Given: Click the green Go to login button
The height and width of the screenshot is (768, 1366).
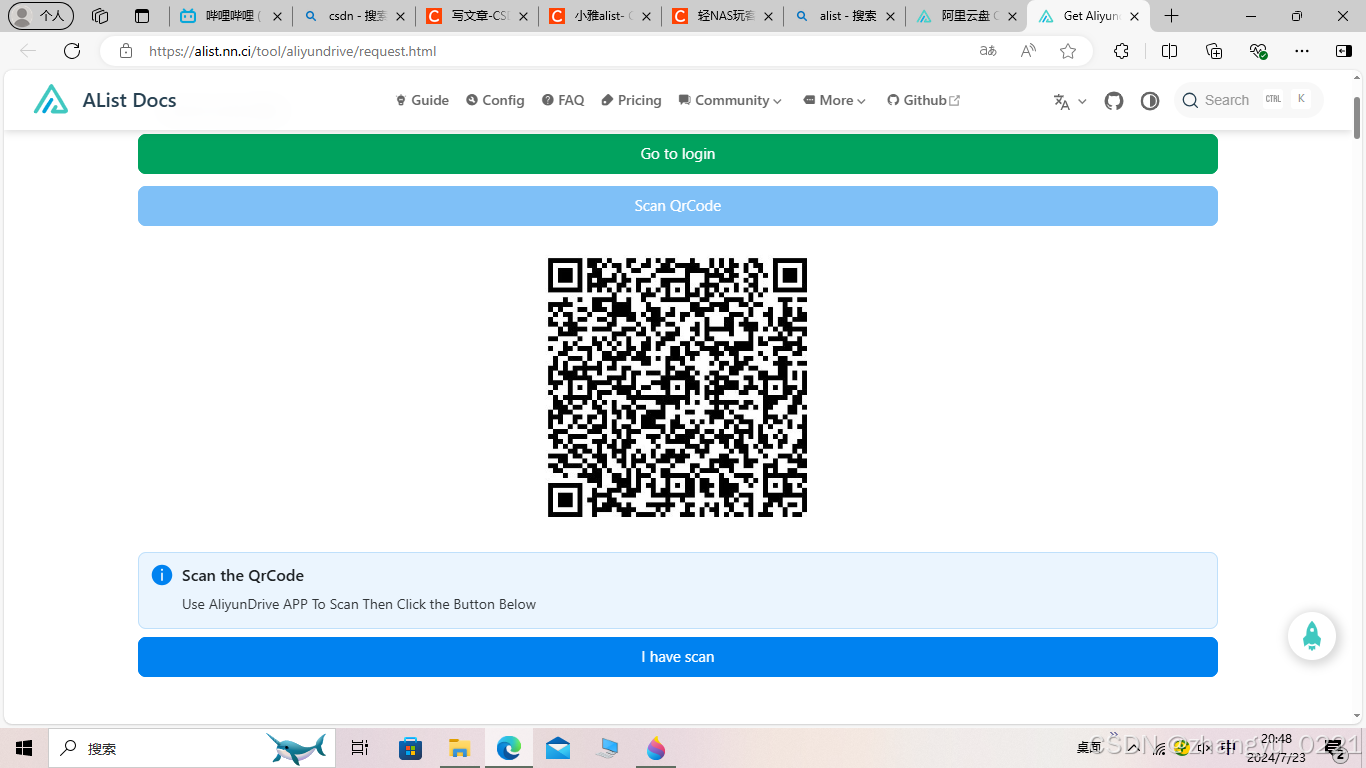Looking at the screenshot, I should click(x=678, y=154).
